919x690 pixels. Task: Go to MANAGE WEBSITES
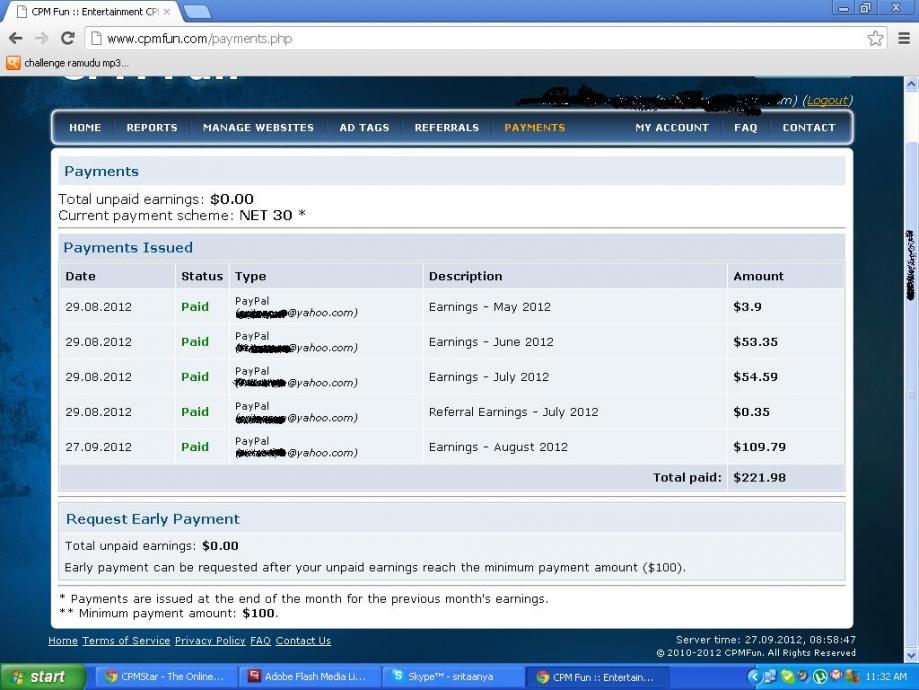pos(258,127)
